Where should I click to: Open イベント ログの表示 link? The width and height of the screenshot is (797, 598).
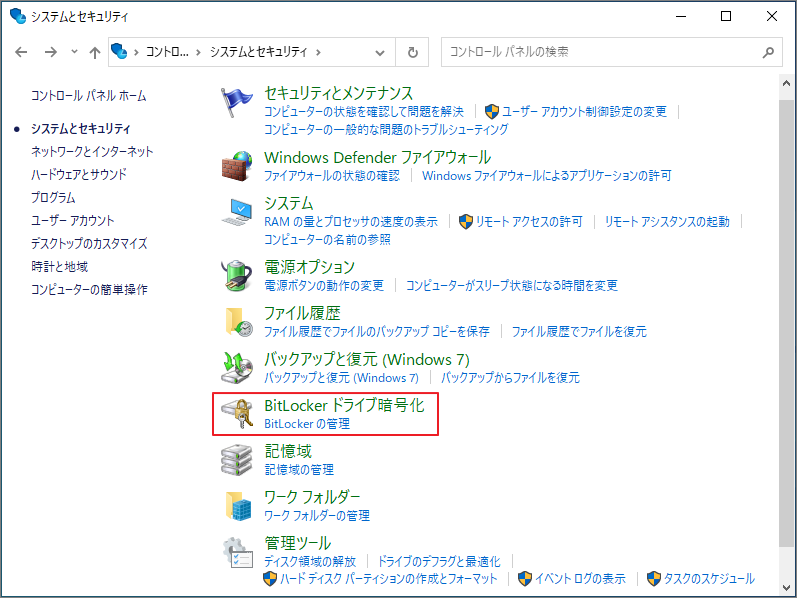[x=579, y=579]
